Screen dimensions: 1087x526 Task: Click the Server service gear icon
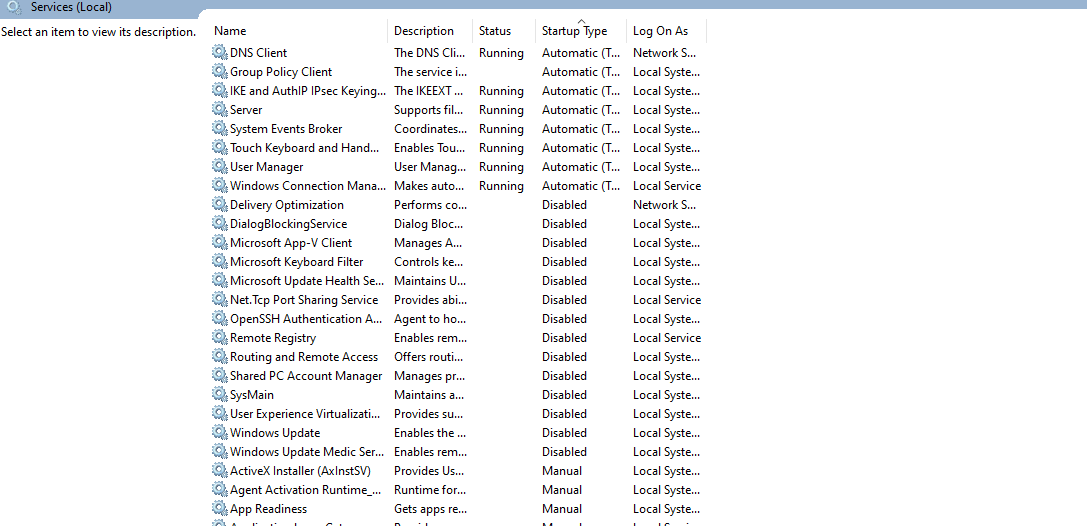point(220,109)
